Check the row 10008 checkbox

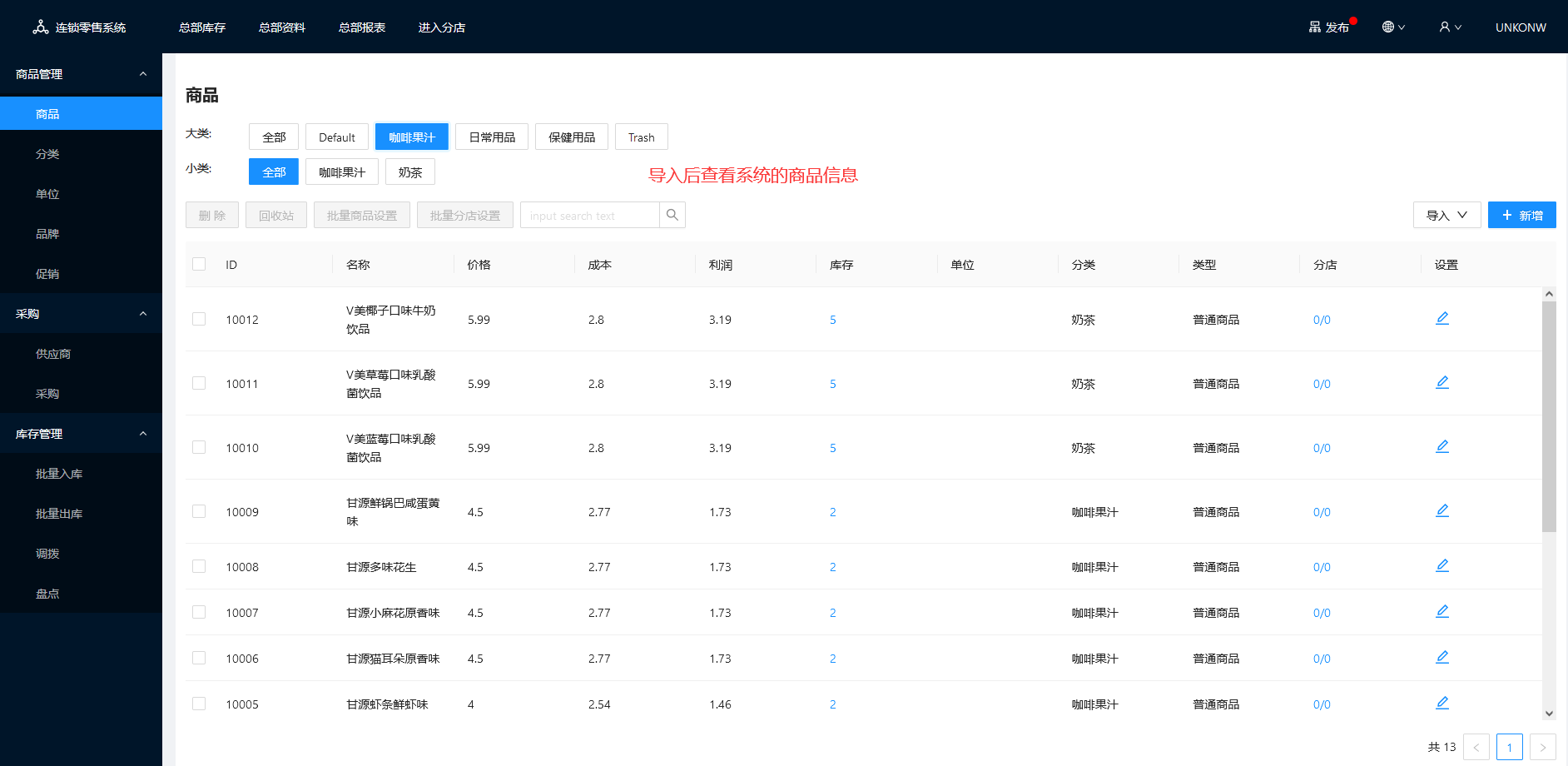tap(199, 566)
